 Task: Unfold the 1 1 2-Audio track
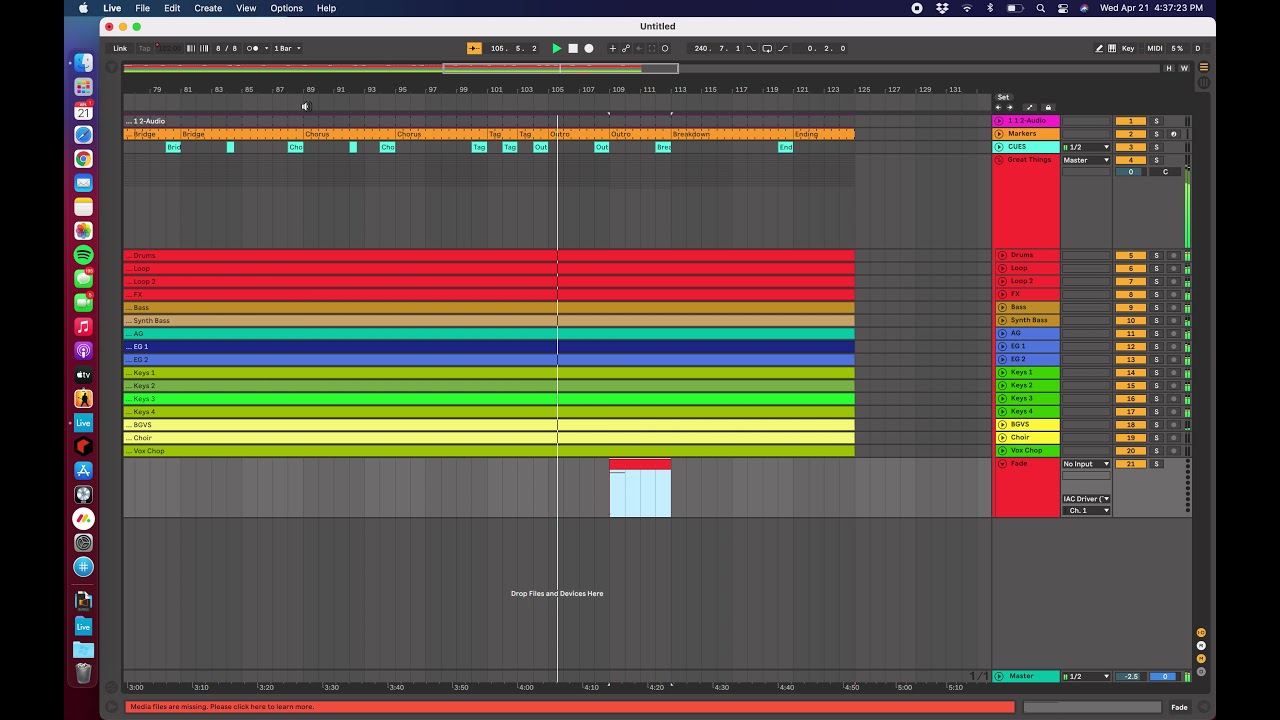pos(999,121)
